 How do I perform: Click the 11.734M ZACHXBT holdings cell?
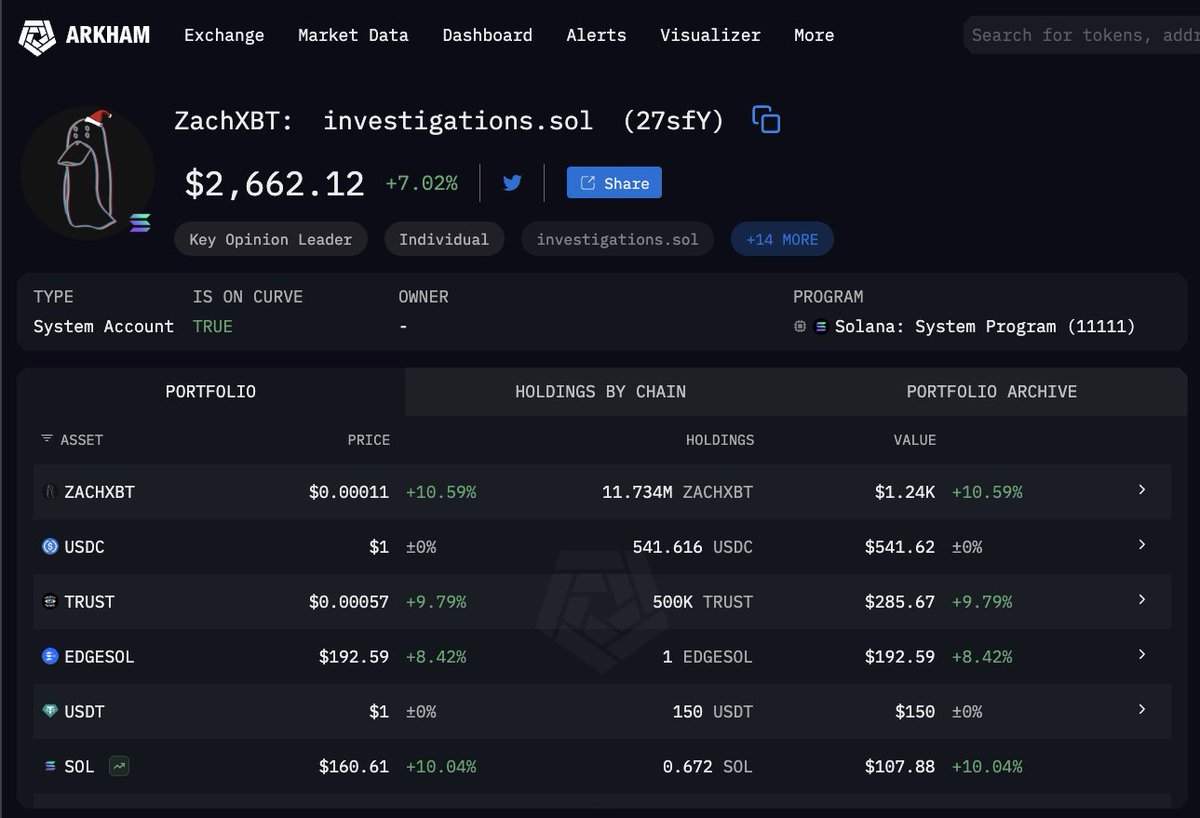pyautogui.click(x=677, y=492)
